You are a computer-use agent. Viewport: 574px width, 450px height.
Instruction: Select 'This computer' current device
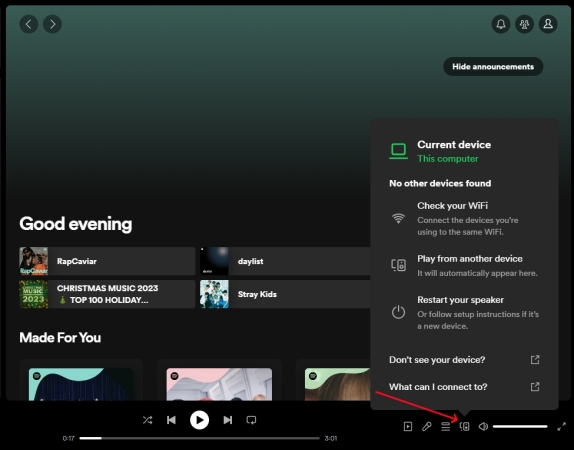[x=448, y=159]
